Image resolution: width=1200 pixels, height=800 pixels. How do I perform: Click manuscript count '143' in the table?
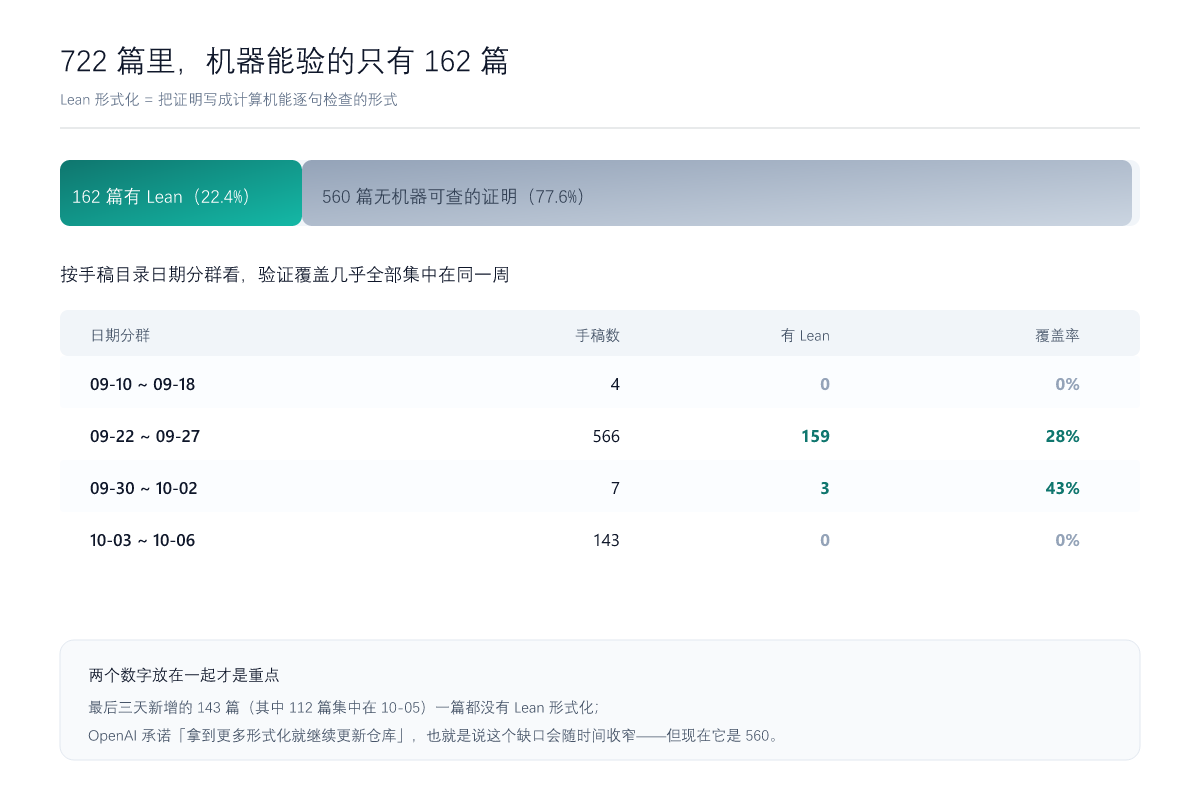(x=606, y=540)
